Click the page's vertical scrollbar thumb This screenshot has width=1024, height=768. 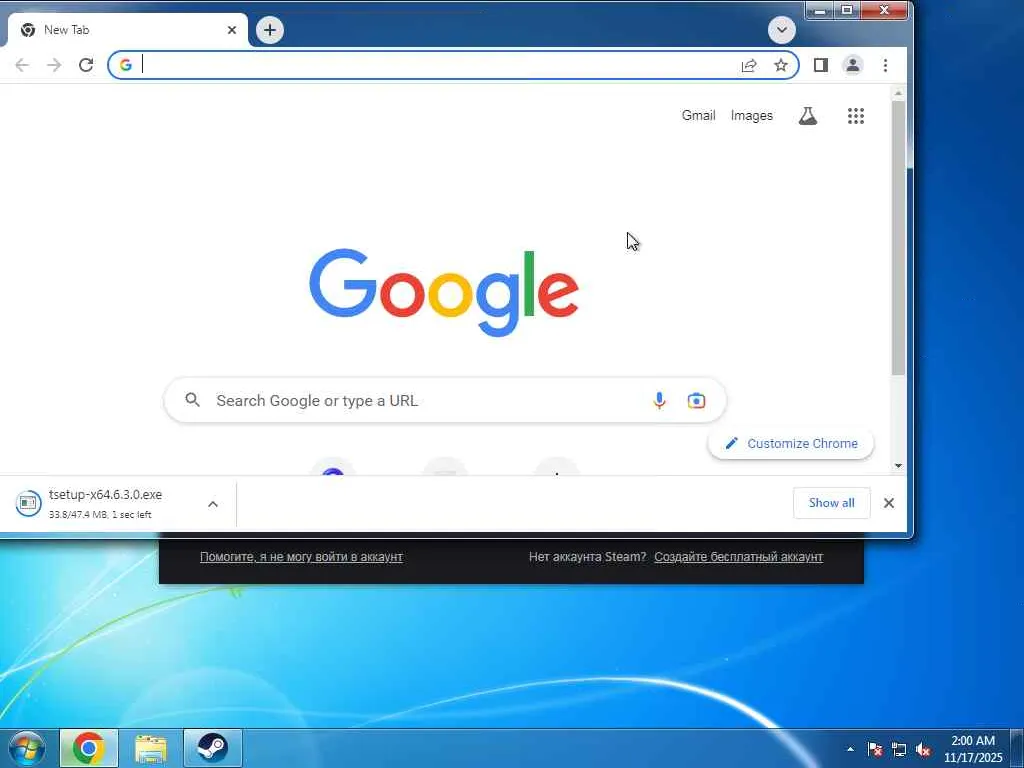(x=898, y=238)
